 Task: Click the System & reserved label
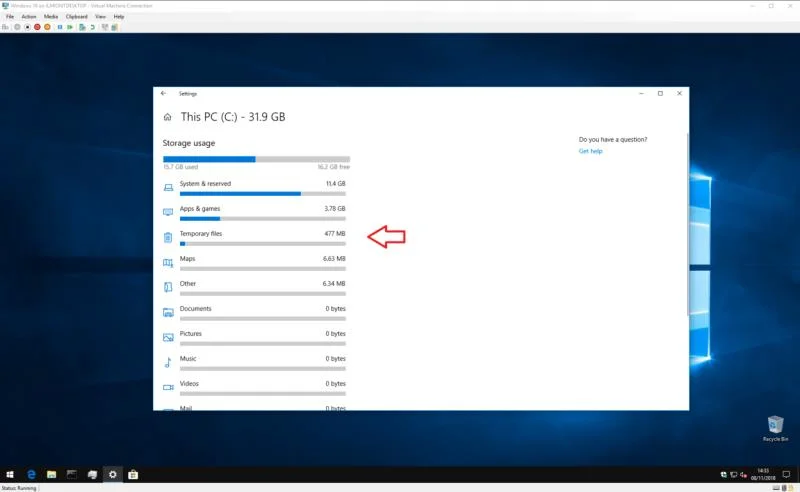(x=205, y=184)
